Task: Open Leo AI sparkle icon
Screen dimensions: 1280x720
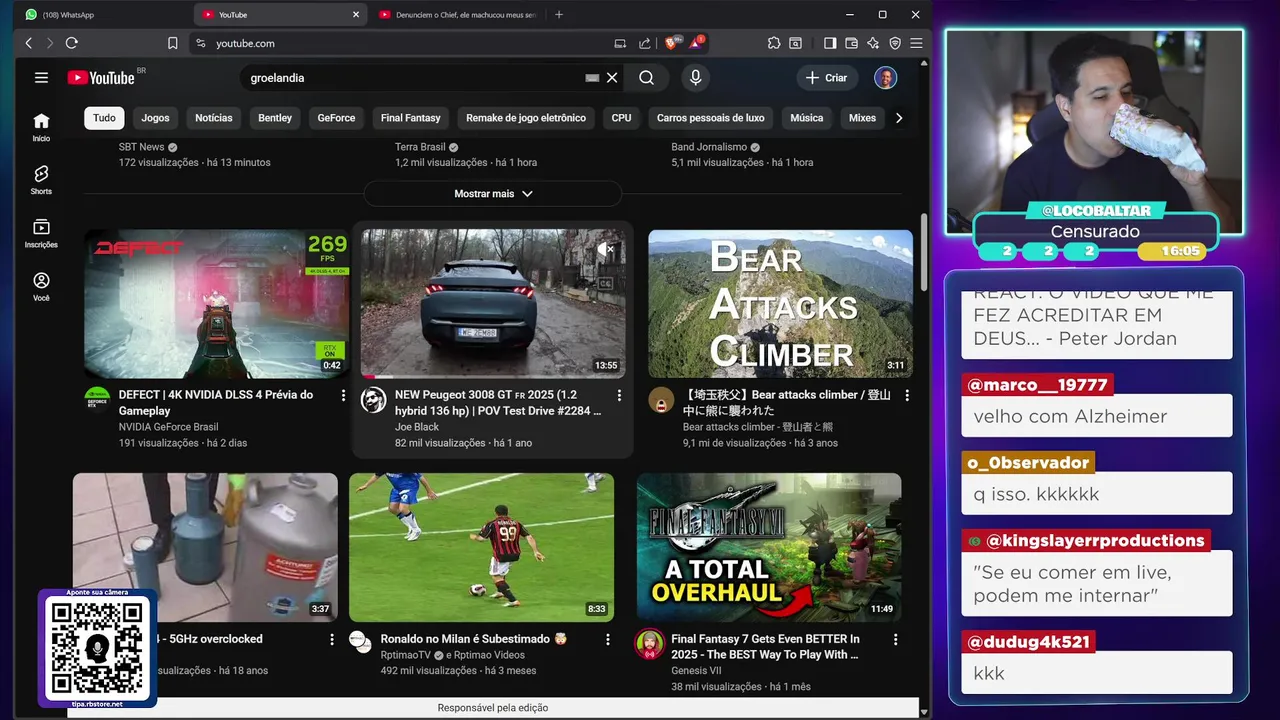Action: click(873, 43)
